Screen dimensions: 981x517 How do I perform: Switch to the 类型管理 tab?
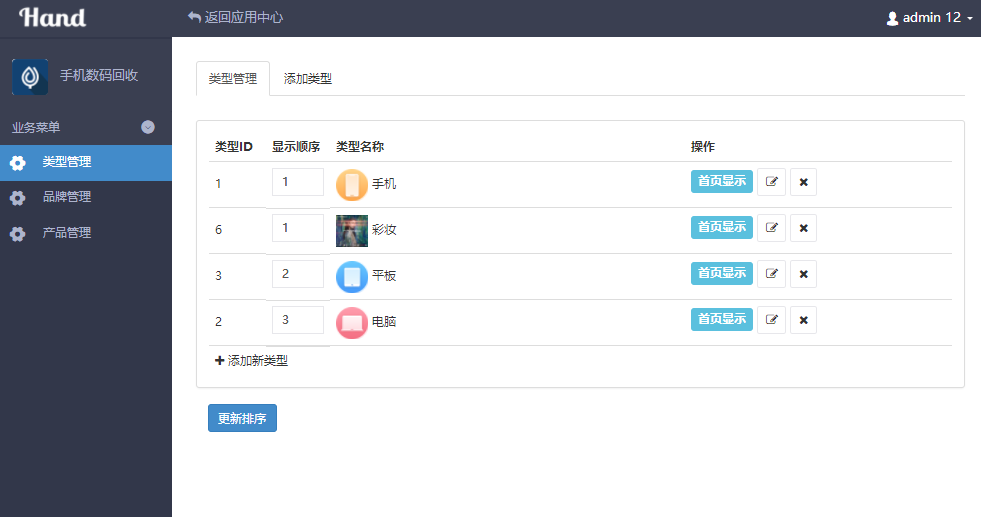click(x=233, y=79)
